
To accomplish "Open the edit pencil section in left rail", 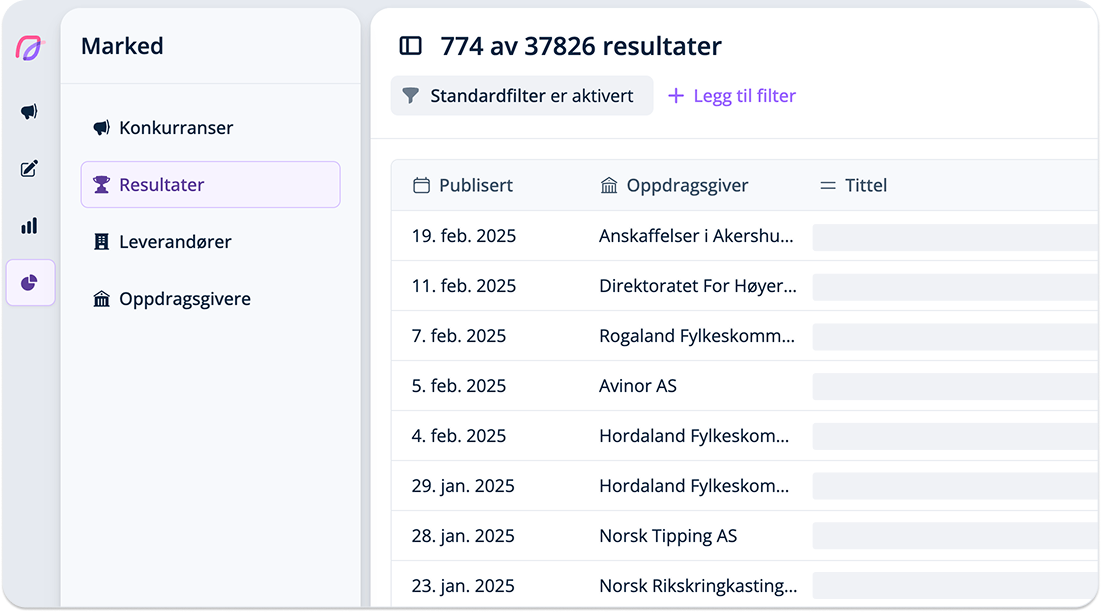I will [x=29, y=169].
